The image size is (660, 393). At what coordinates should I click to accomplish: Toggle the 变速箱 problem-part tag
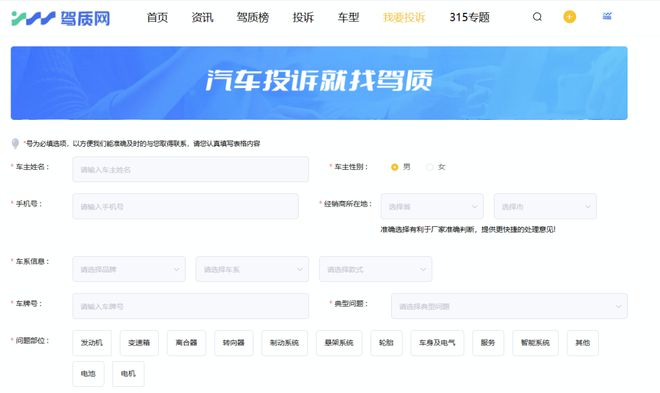139,343
